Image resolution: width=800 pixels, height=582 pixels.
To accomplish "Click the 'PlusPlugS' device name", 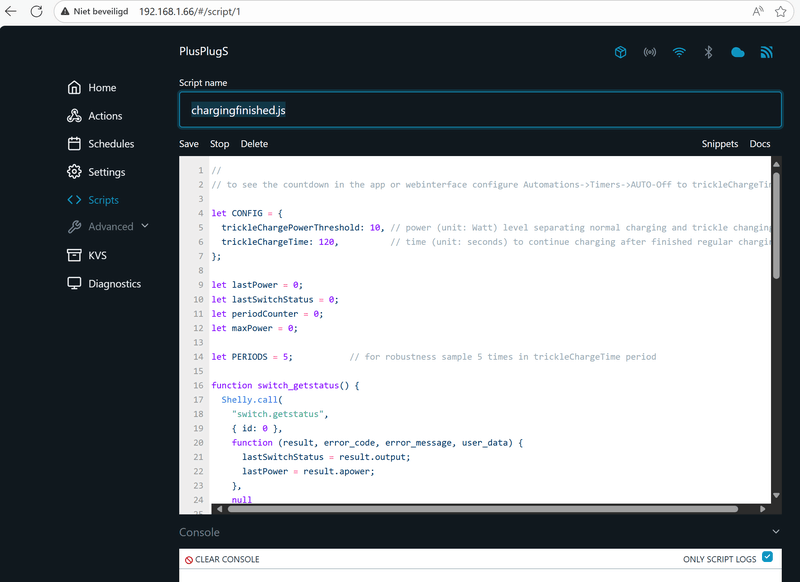I will coord(204,52).
